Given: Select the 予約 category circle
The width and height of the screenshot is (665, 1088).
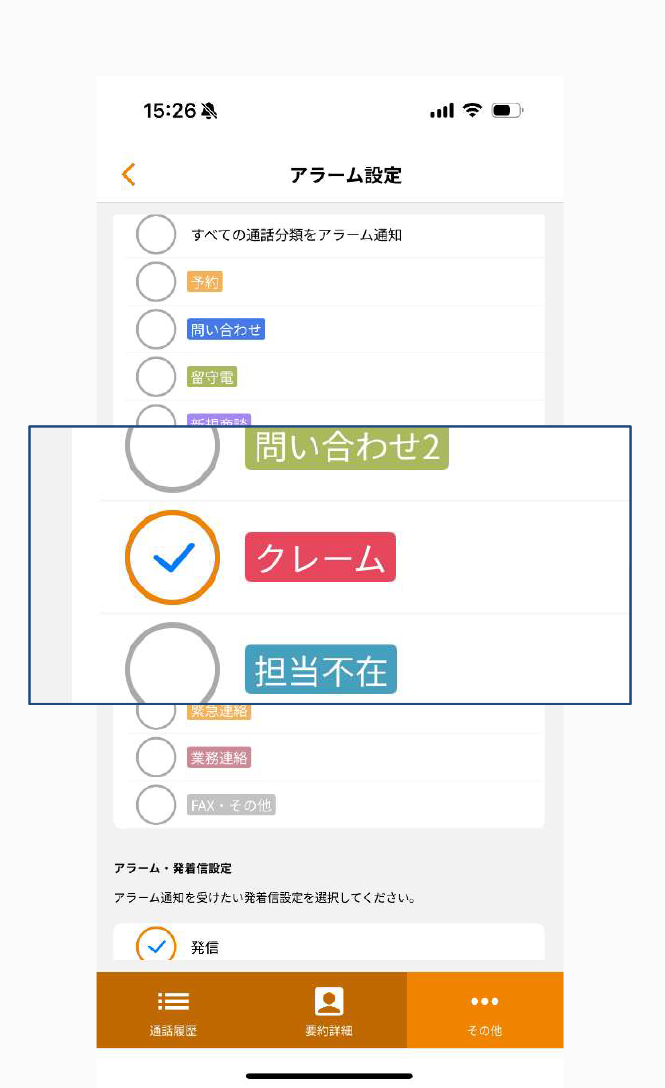Looking at the screenshot, I should (156, 281).
